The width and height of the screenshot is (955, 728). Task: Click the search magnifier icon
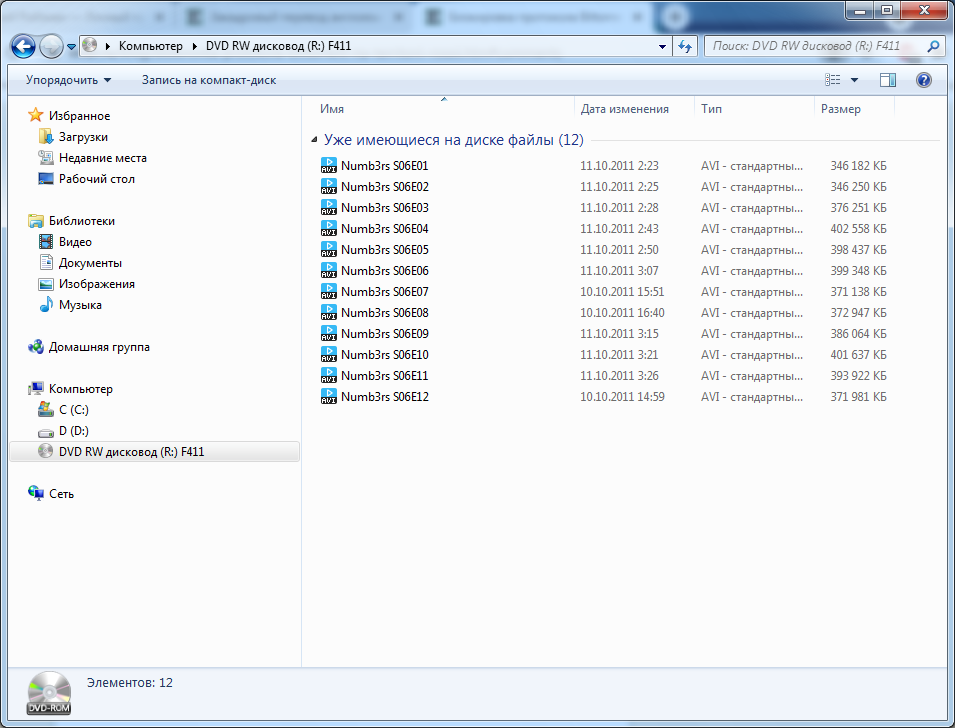click(x=933, y=46)
